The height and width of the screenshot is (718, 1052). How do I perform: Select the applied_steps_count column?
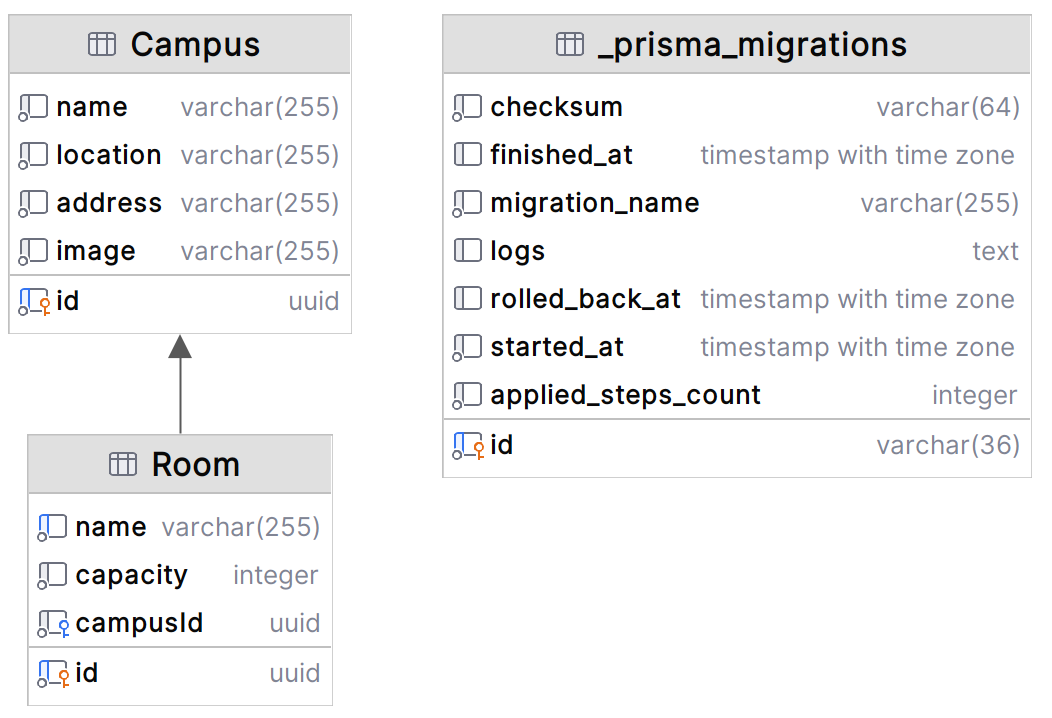[x=625, y=395]
